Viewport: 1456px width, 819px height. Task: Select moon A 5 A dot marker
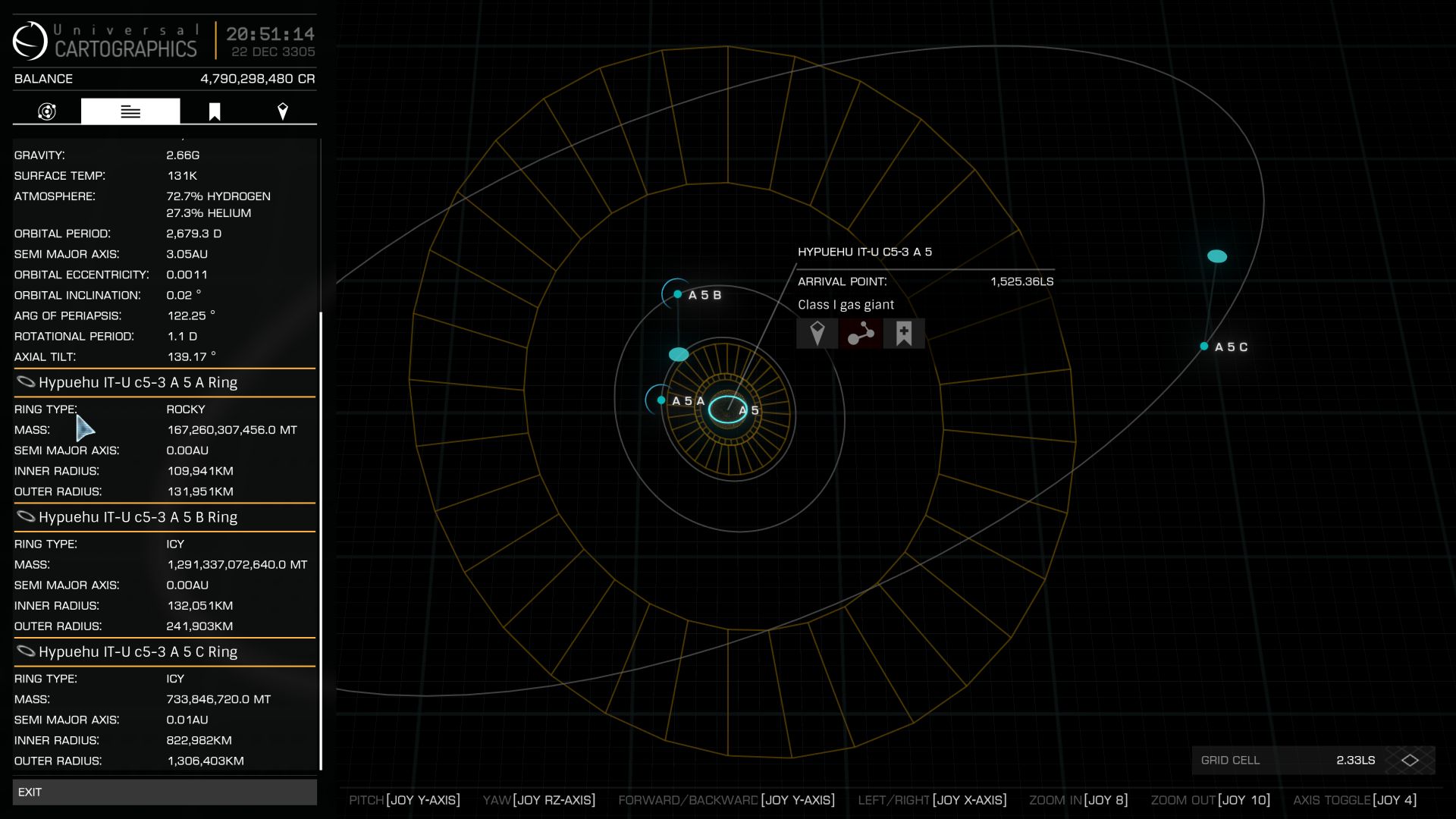click(x=661, y=400)
